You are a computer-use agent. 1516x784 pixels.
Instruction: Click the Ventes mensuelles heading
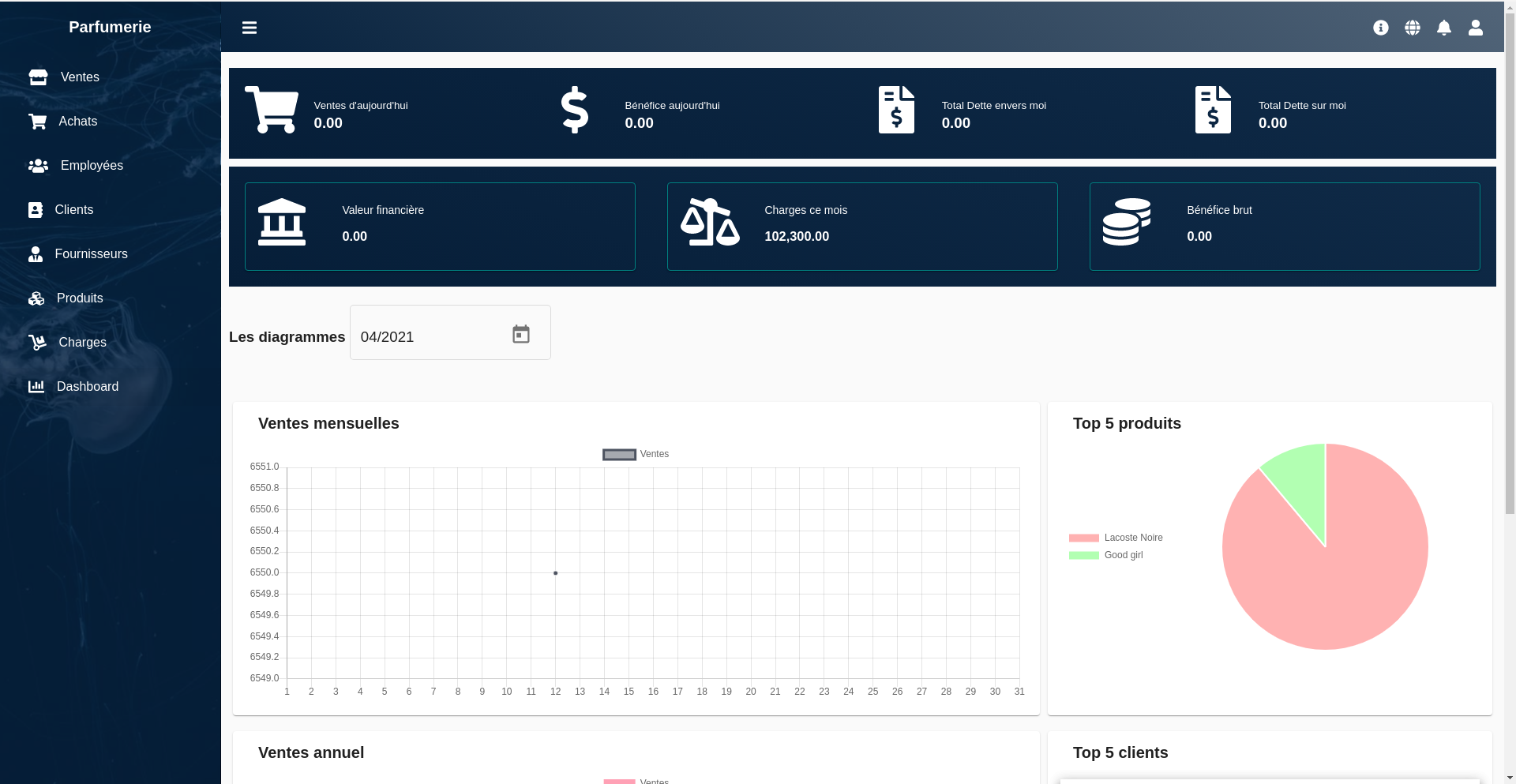[328, 423]
